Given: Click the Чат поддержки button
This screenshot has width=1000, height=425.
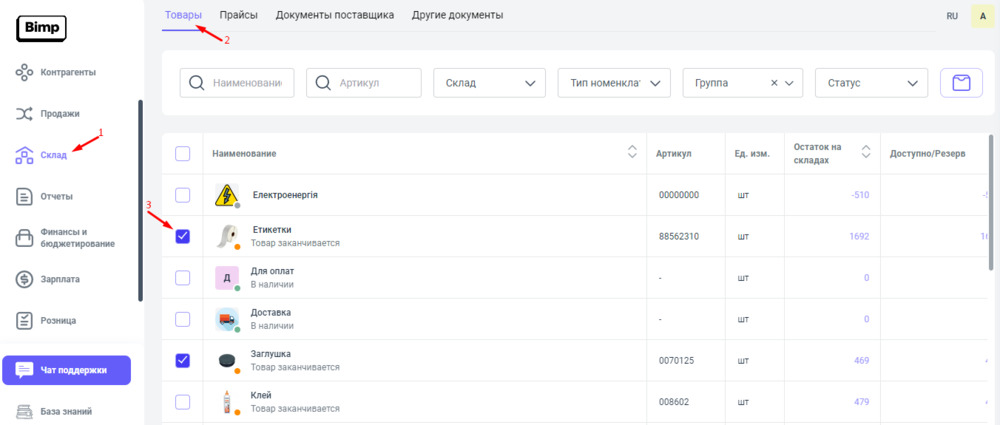Looking at the screenshot, I should click(66, 370).
